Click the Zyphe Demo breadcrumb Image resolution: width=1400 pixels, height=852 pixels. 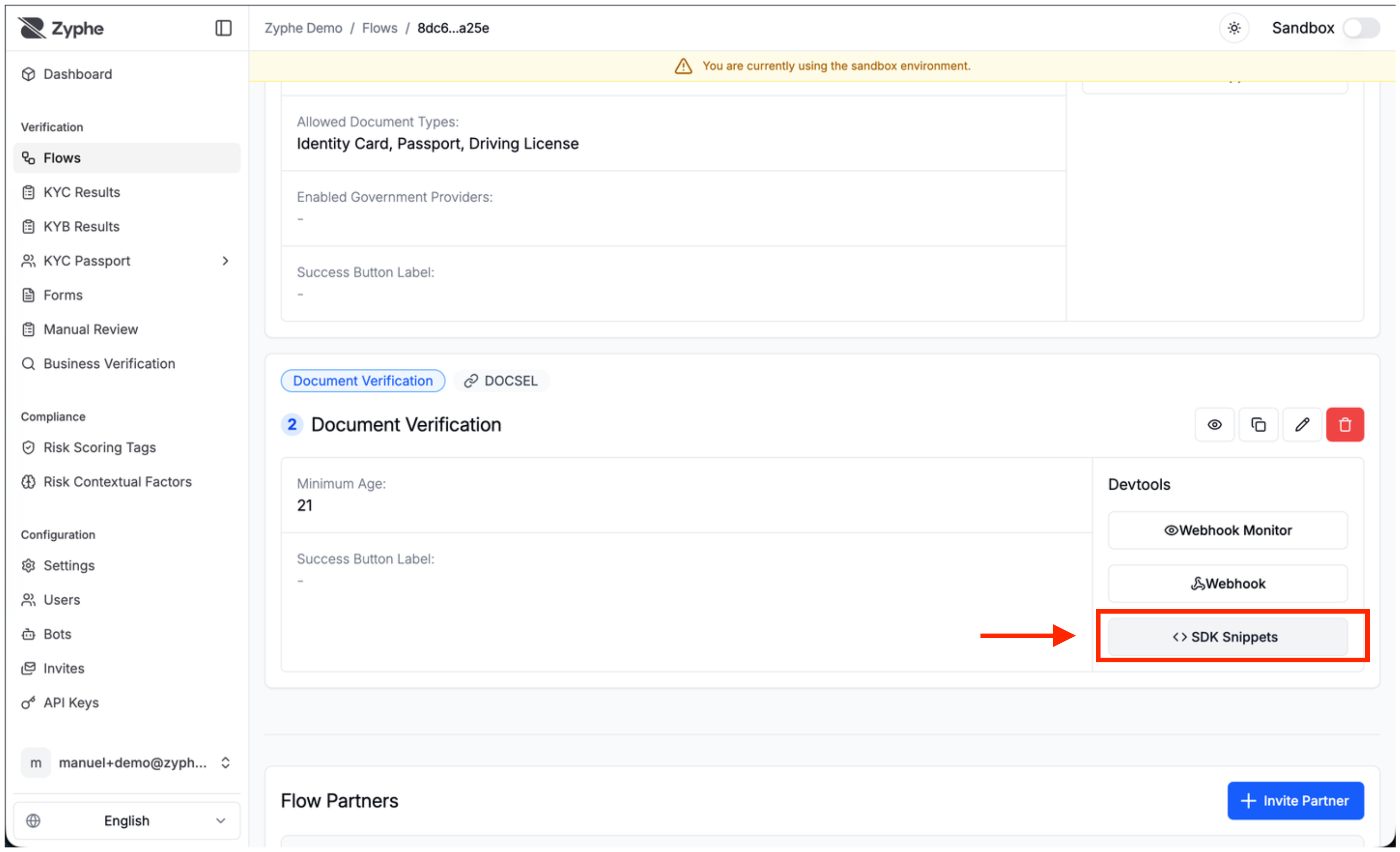tap(303, 28)
